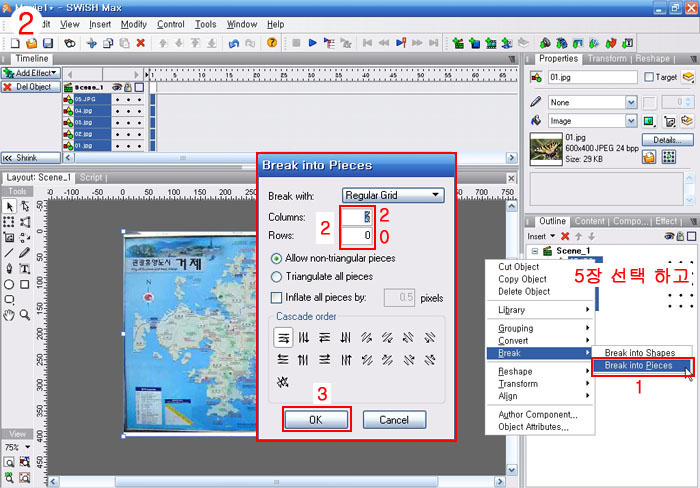Select the Line tool in Tools panel
The image size is (700, 488).
(x=9, y=253)
